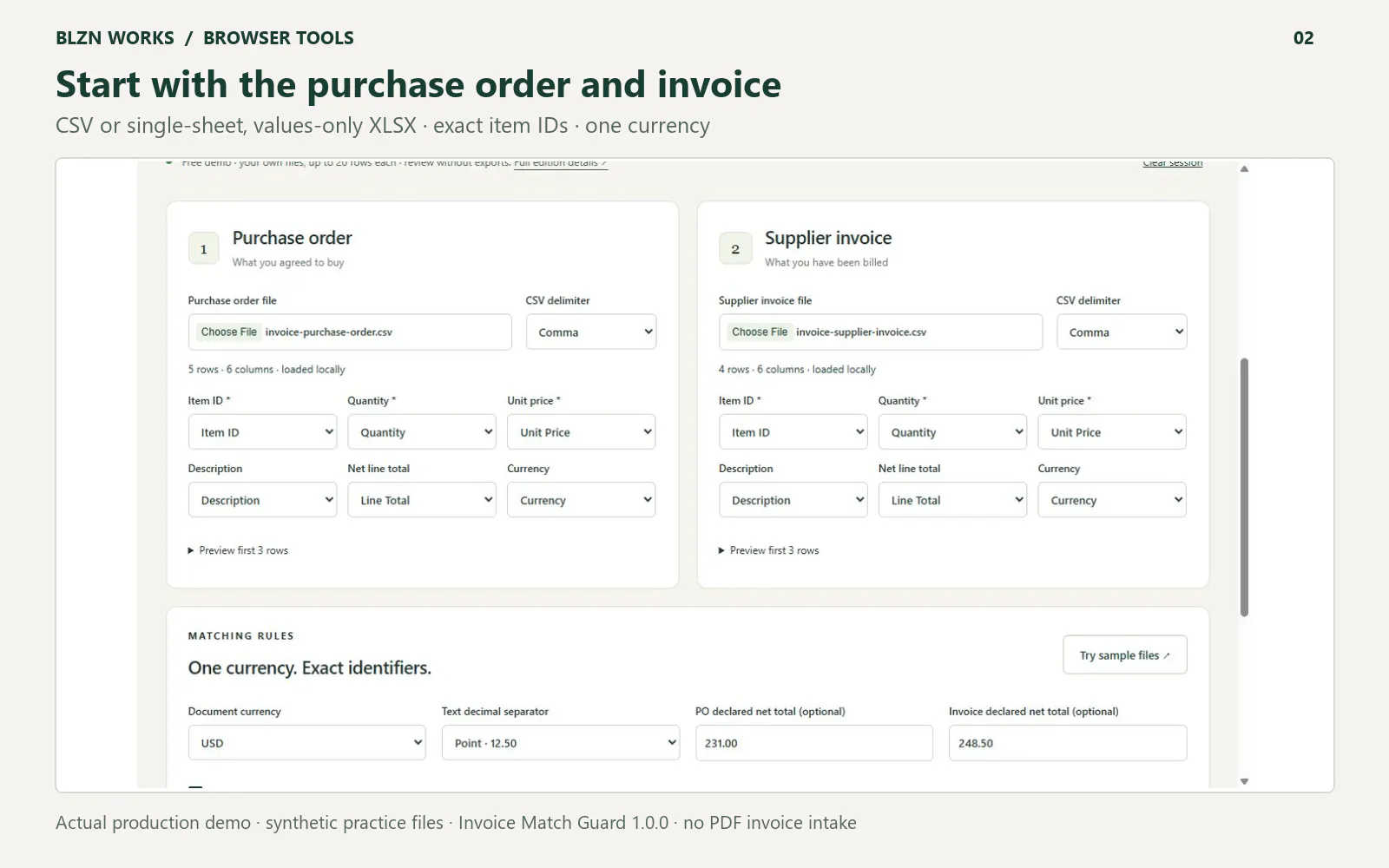Open the Full edition details link

561,163
